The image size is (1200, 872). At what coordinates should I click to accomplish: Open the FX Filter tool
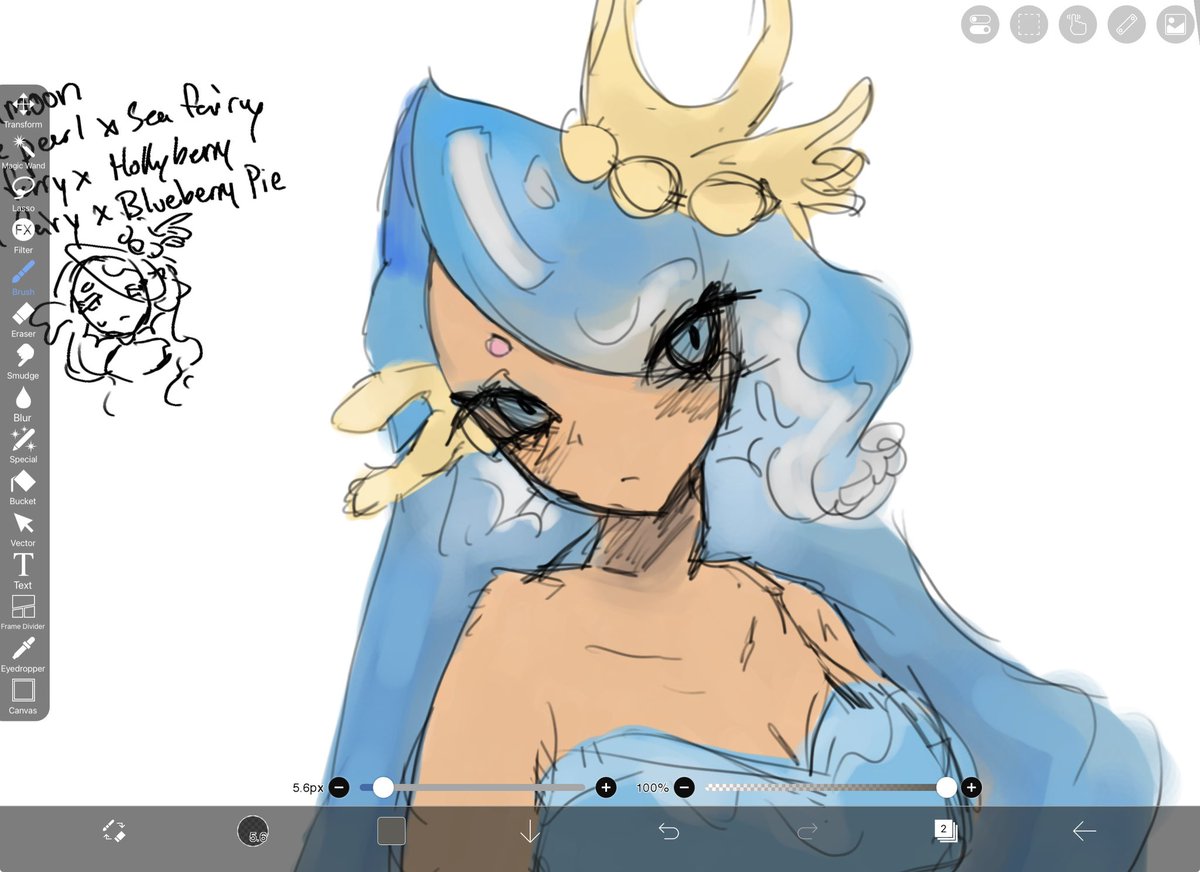(23, 236)
